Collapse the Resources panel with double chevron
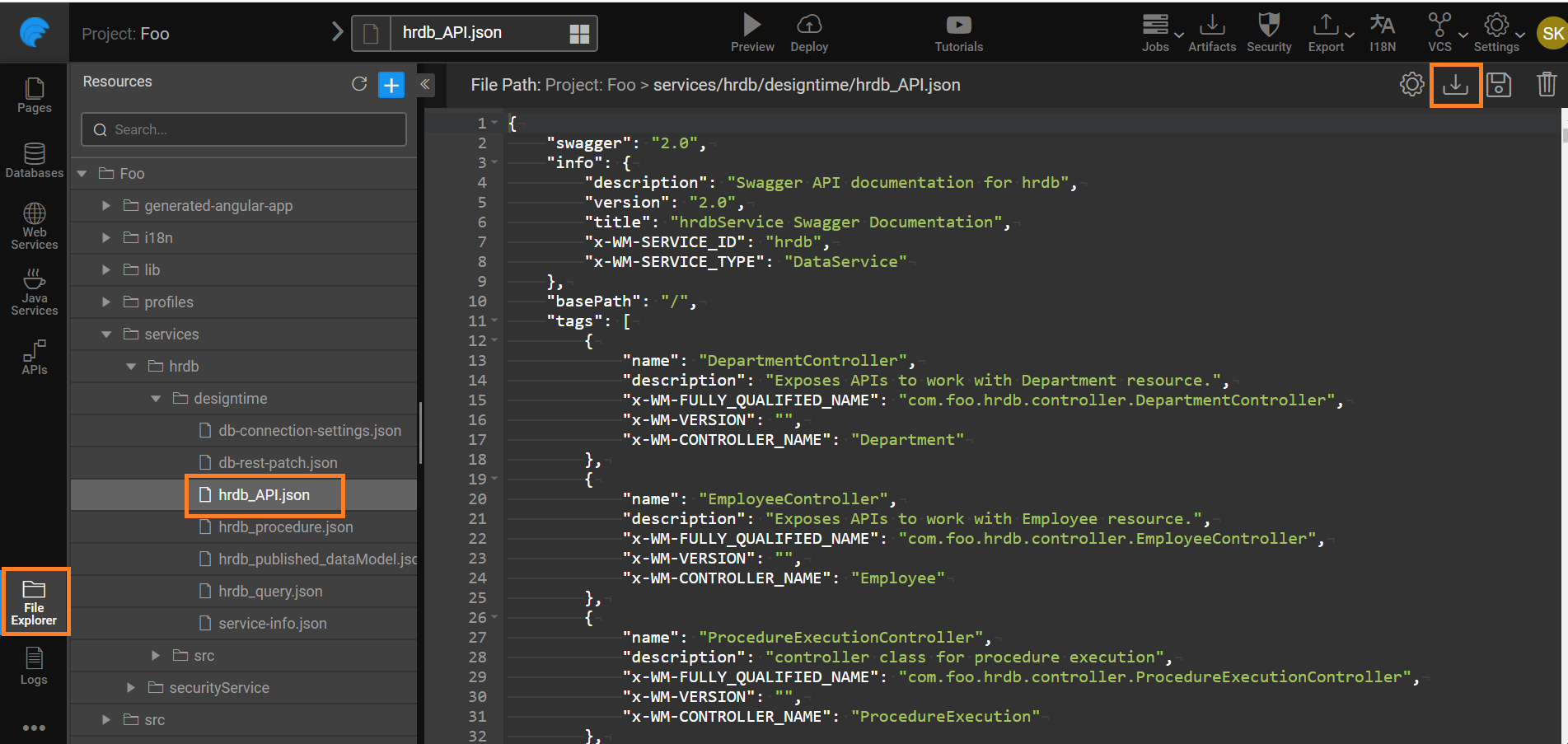Viewport: 1568px width, 744px height. (425, 84)
